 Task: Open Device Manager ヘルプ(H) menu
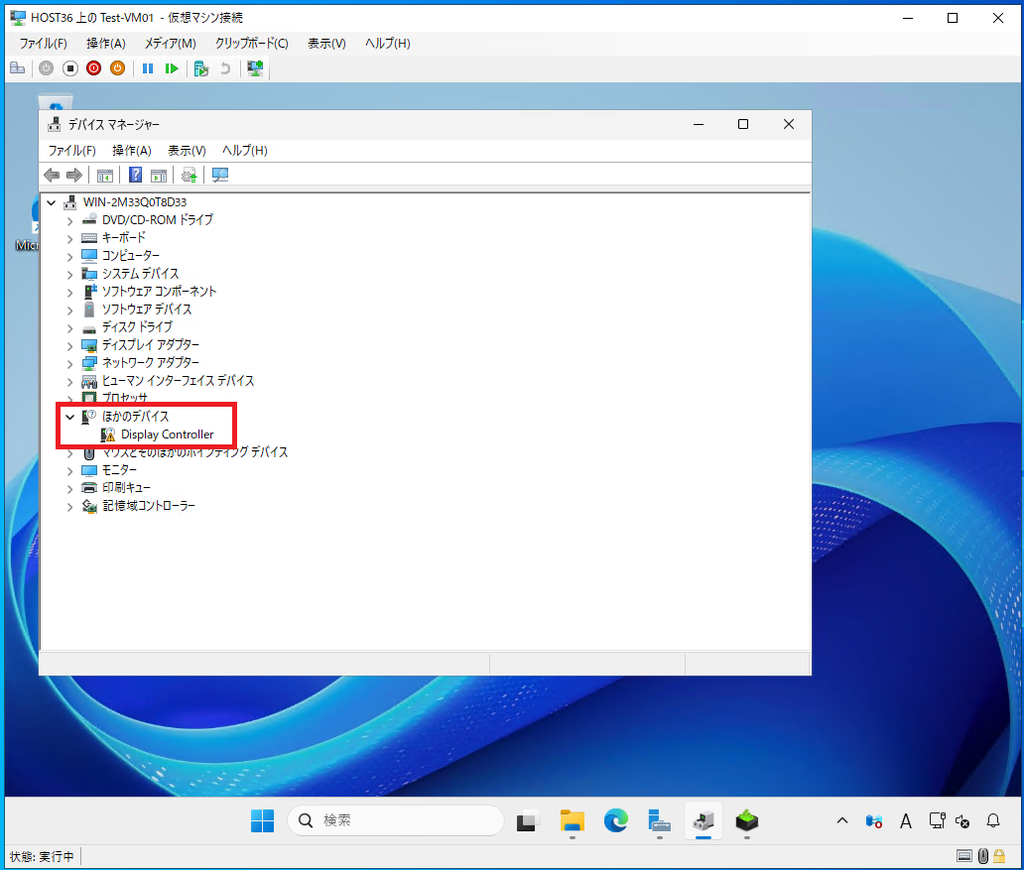coord(245,150)
